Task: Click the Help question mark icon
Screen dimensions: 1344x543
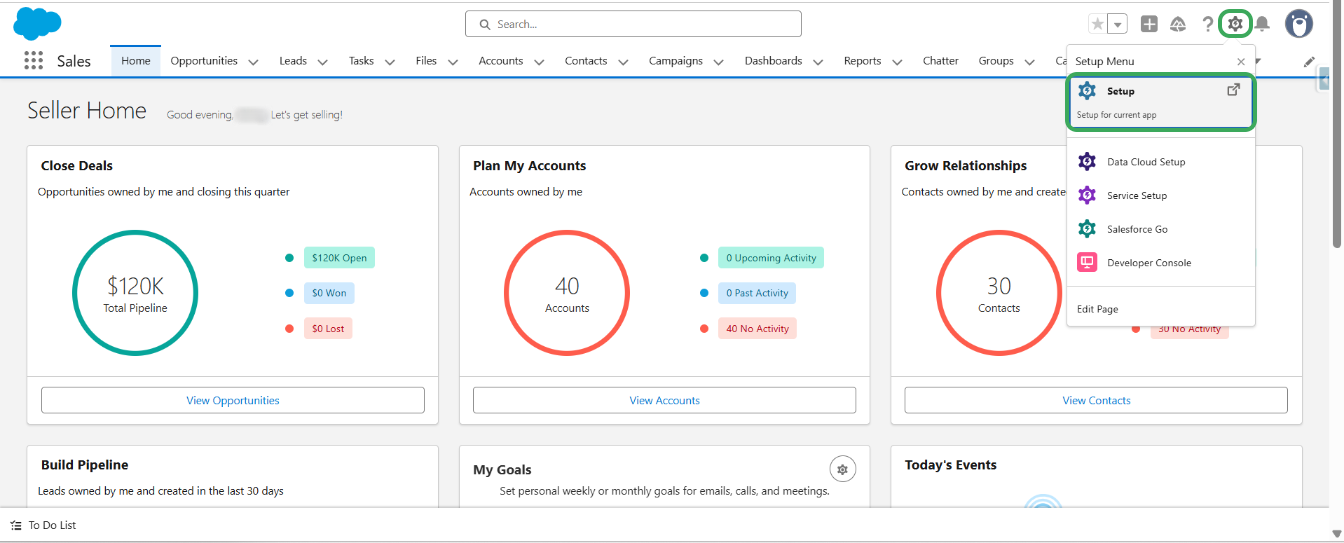Action: [x=1208, y=24]
